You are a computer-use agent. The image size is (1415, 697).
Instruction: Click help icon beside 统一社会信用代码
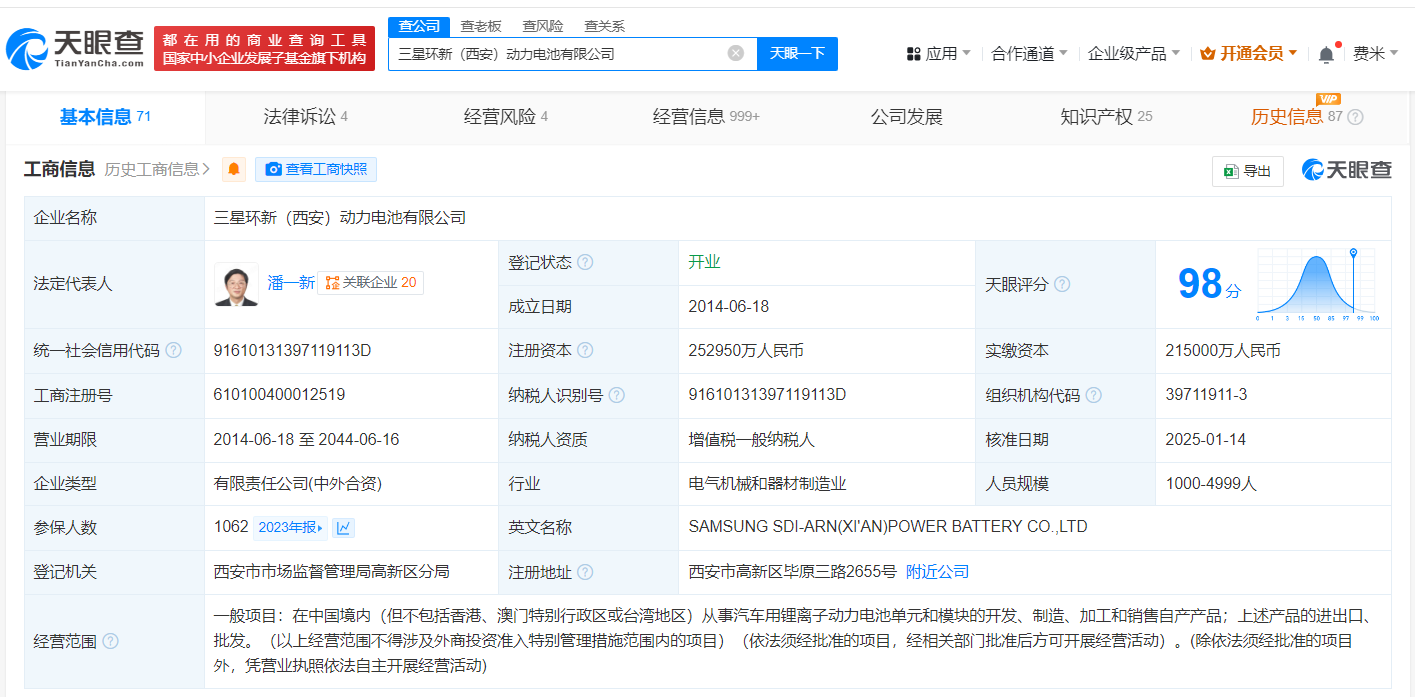(x=173, y=351)
